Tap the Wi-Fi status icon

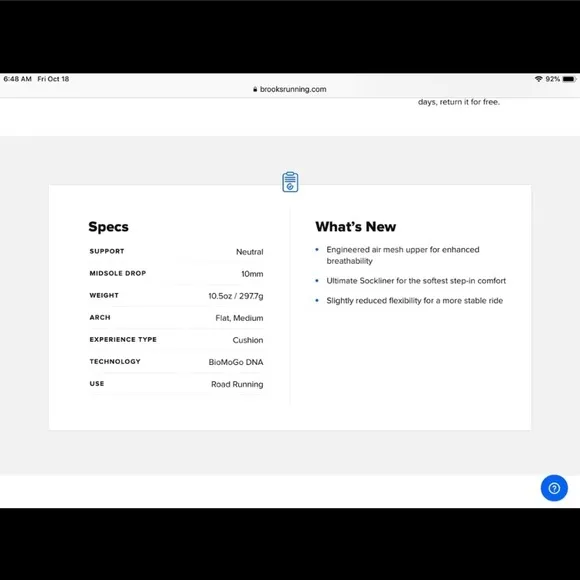[538, 79]
